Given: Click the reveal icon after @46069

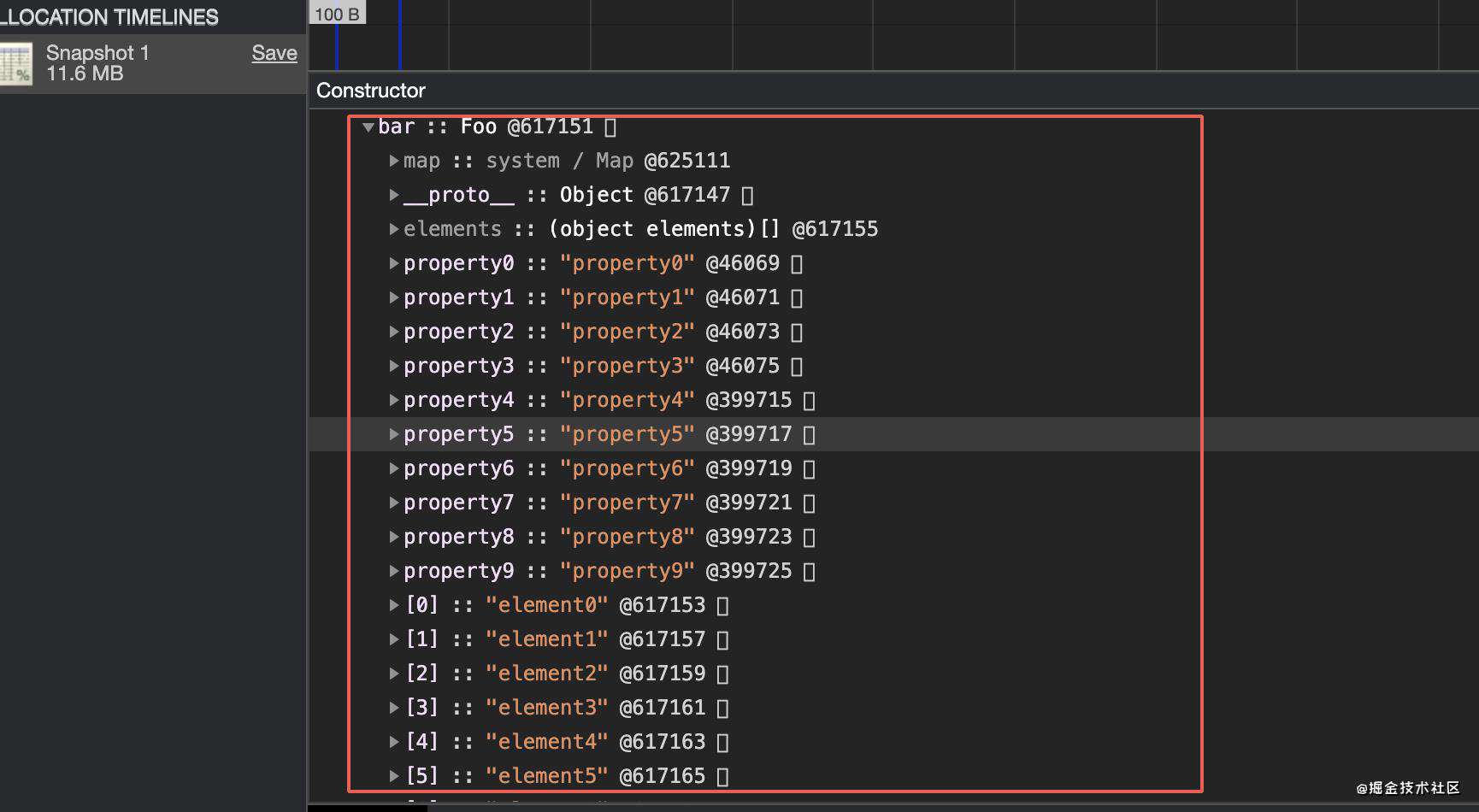Looking at the screenshot, I should click(x=797, y=264).
